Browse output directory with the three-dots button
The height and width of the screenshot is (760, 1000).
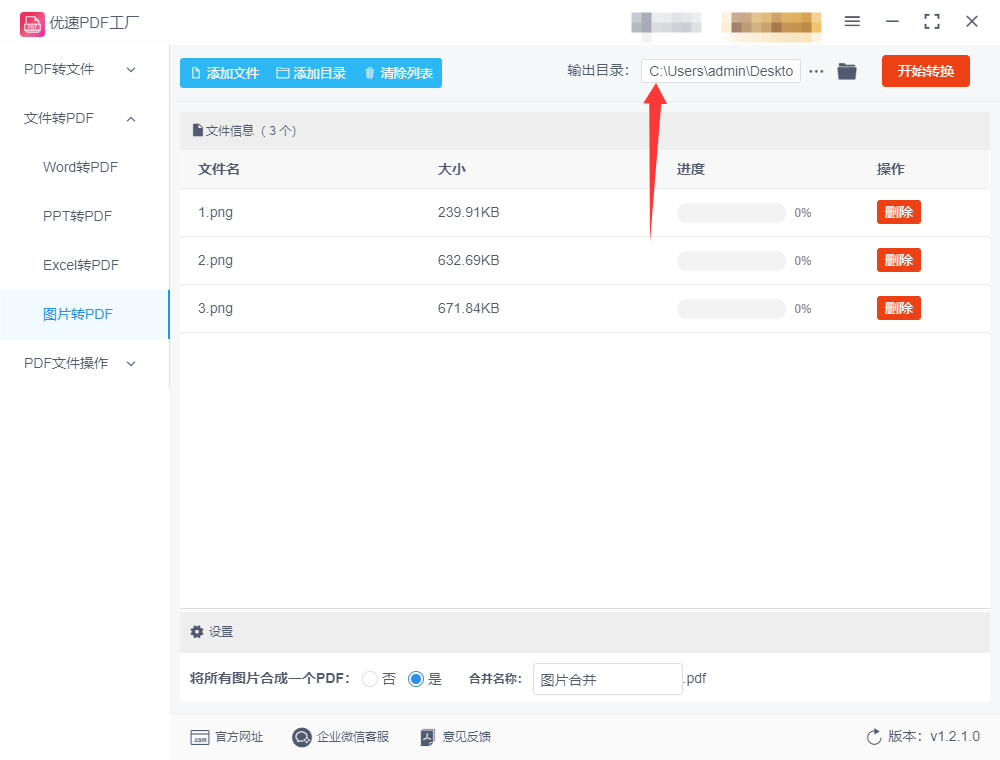[816, 71]
